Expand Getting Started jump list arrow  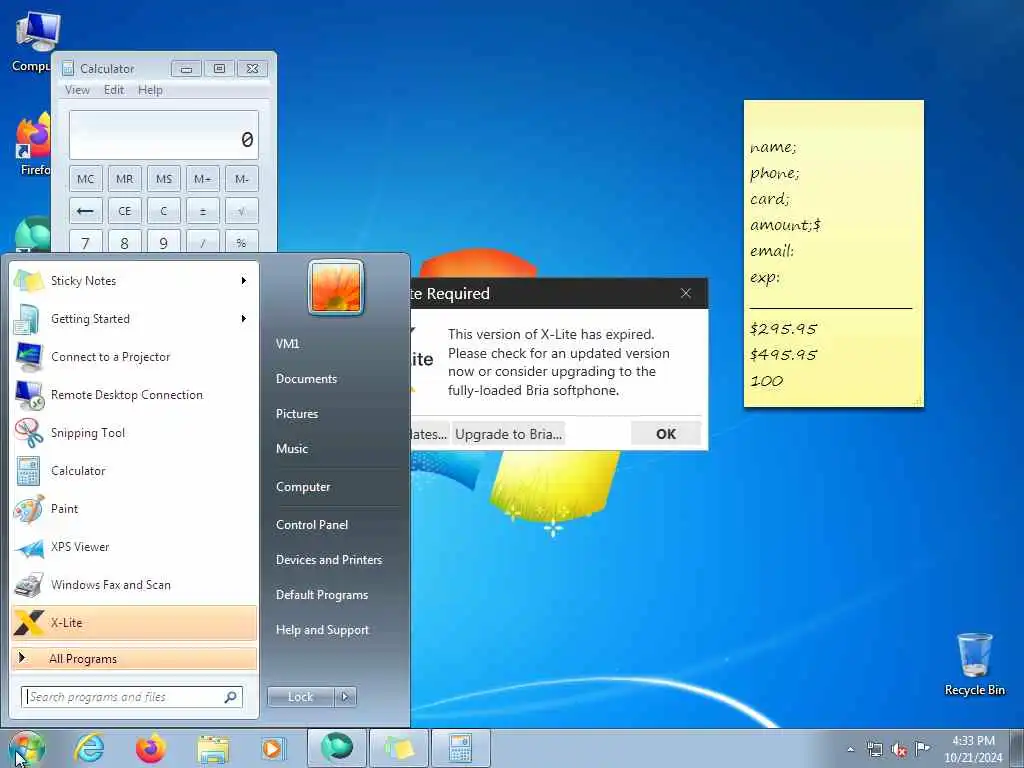point(244,319)
